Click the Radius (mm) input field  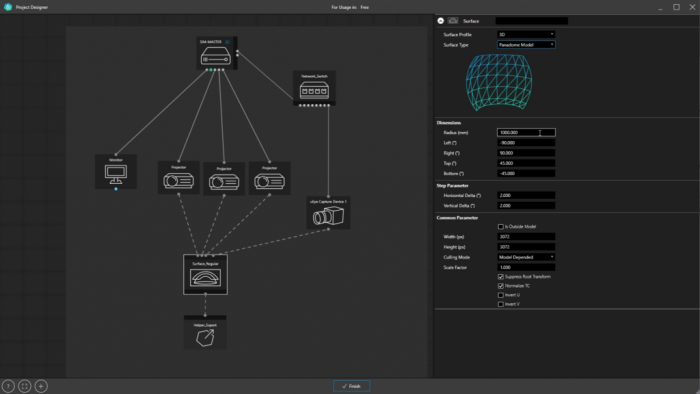click(526, 133)
